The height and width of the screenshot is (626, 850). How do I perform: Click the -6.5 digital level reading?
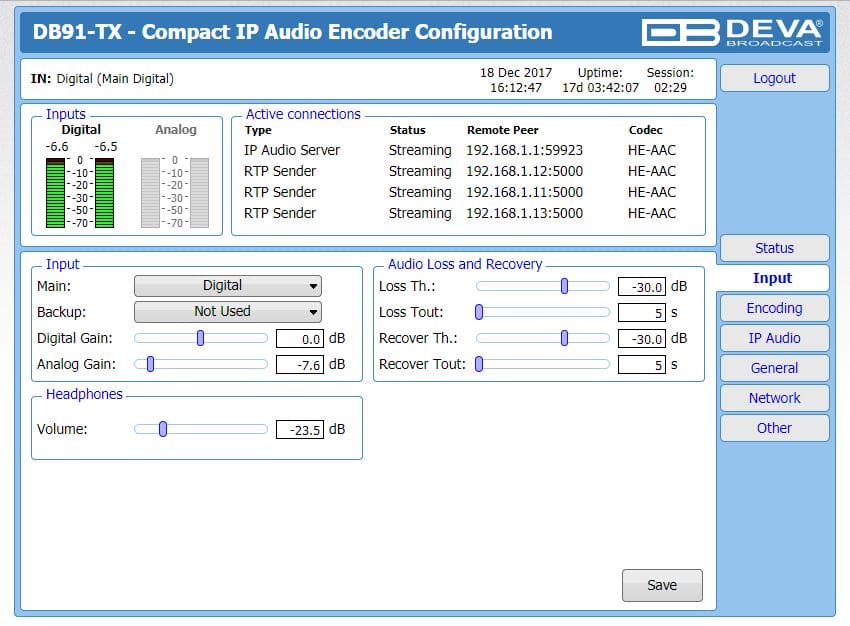(x=106, y=147)
